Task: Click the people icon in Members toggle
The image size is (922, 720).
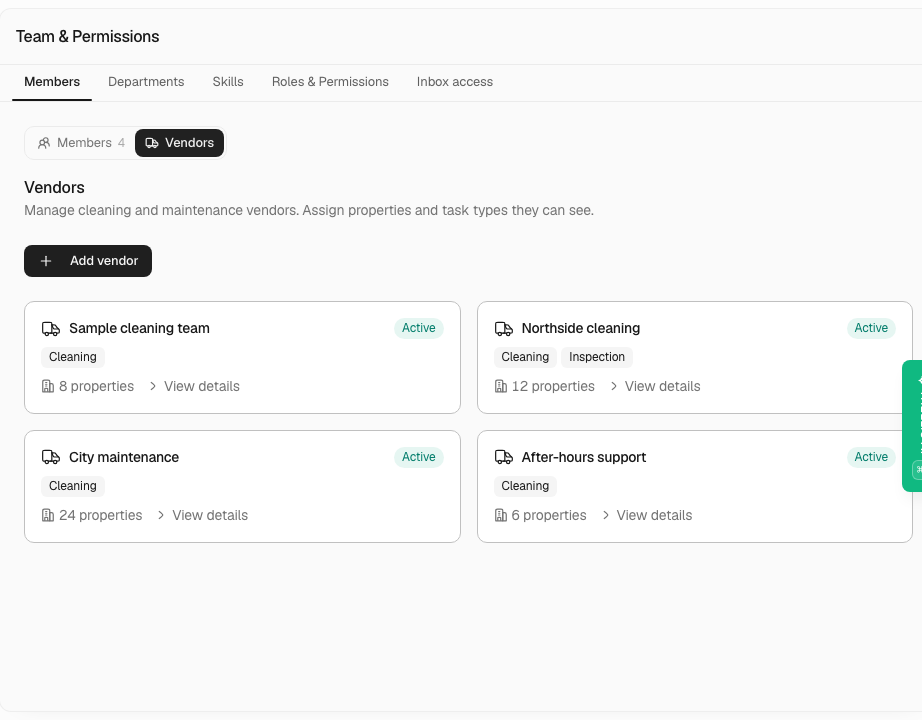Action: click(x=44, y=143)
